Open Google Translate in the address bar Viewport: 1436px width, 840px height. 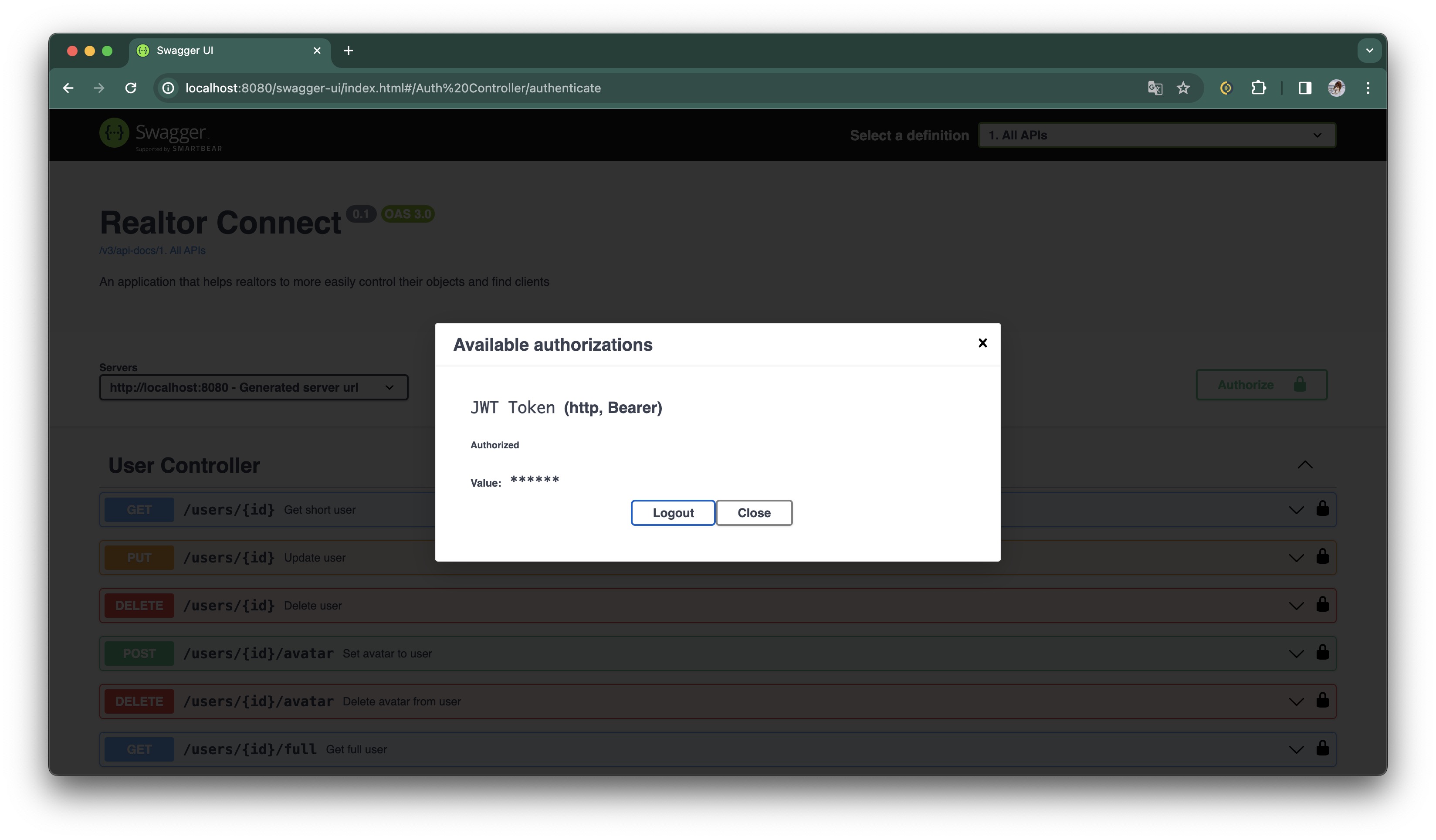(1155, 88)
